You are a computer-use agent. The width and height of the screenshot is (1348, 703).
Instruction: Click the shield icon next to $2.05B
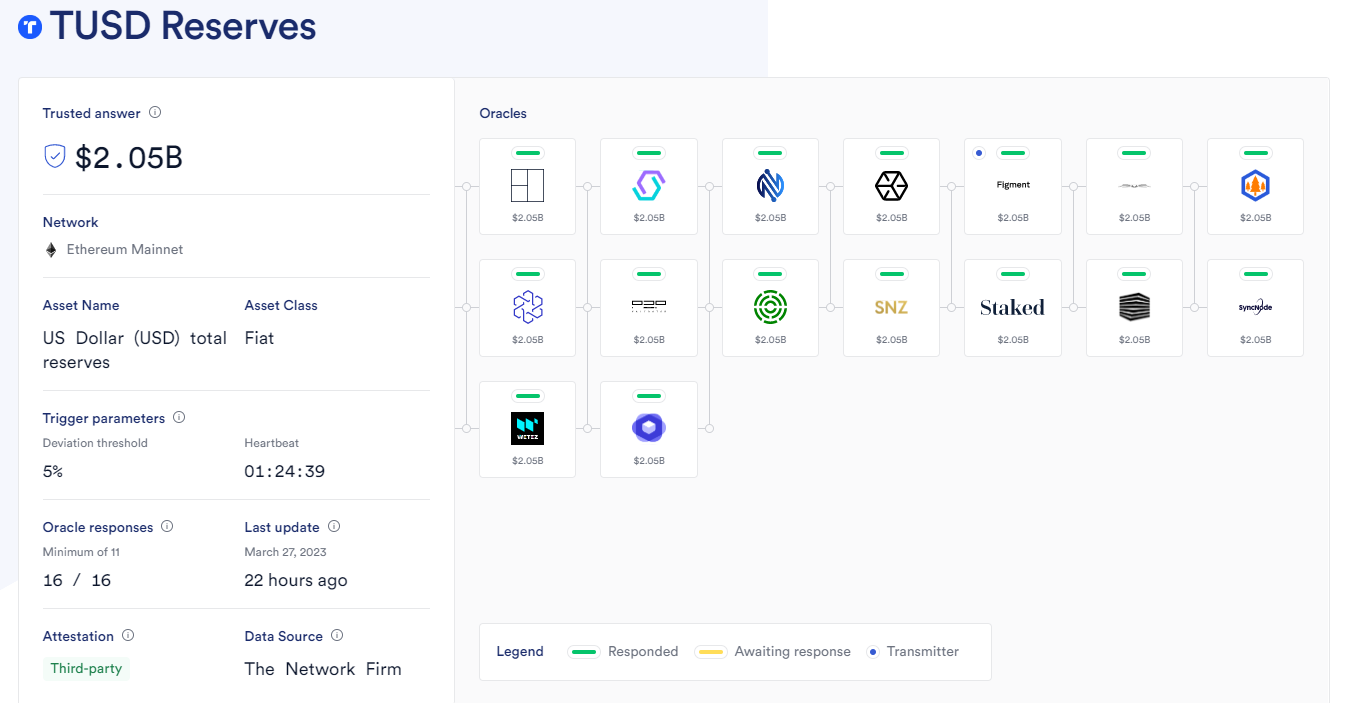(x=55, y=156)
